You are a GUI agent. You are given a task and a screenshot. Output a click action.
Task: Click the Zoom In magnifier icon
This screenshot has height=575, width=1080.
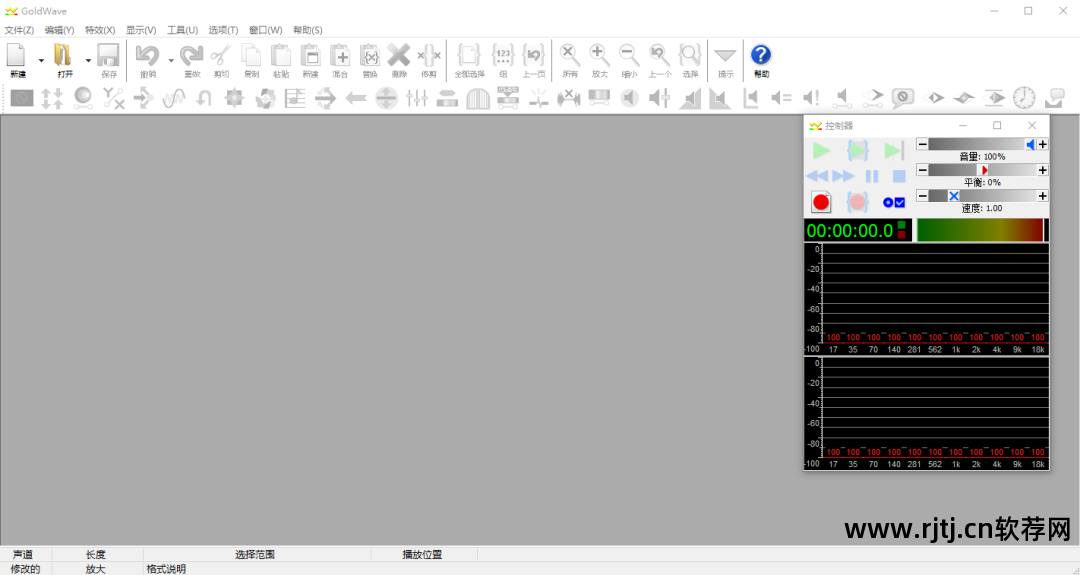(x=599, y=56)
